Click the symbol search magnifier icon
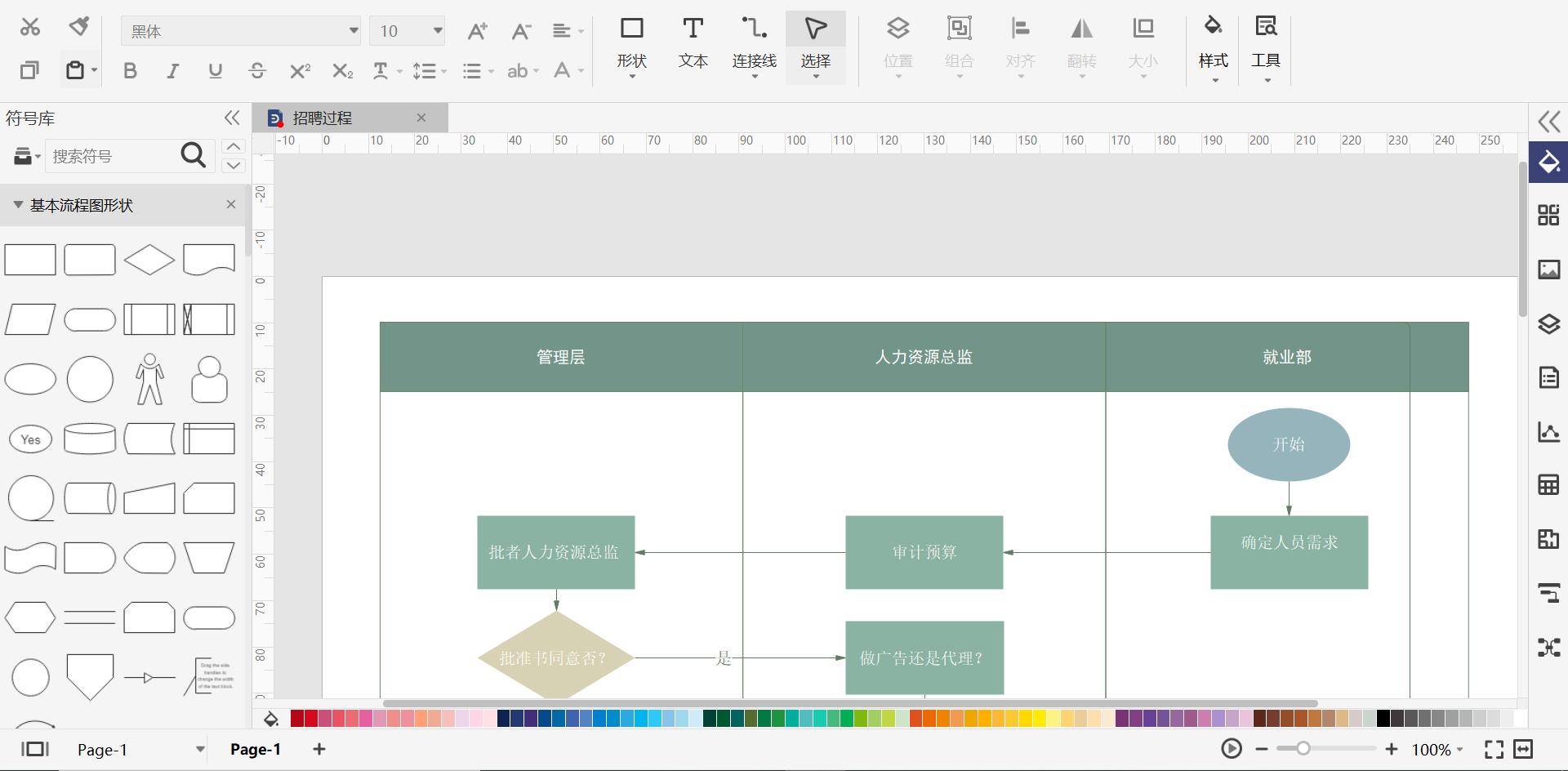Viewport: 1568px width, 771px height. pos(193,155)
